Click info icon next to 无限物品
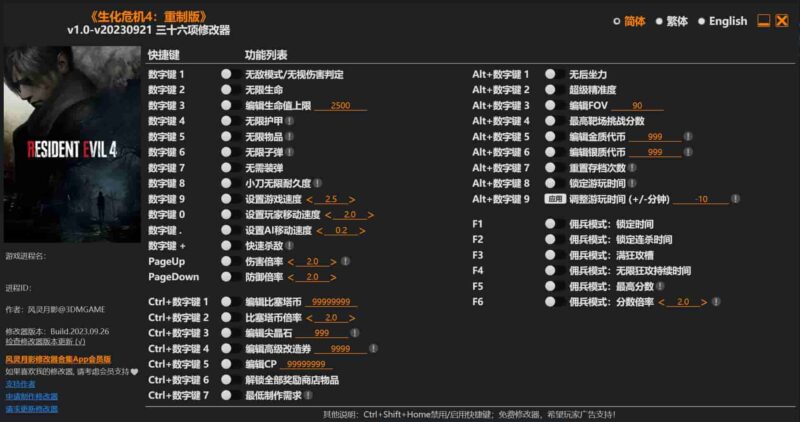 point(290,137)
